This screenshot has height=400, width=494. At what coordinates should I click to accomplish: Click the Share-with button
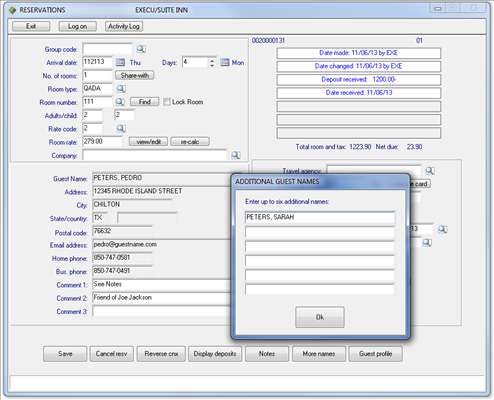(x=135, y=75)
